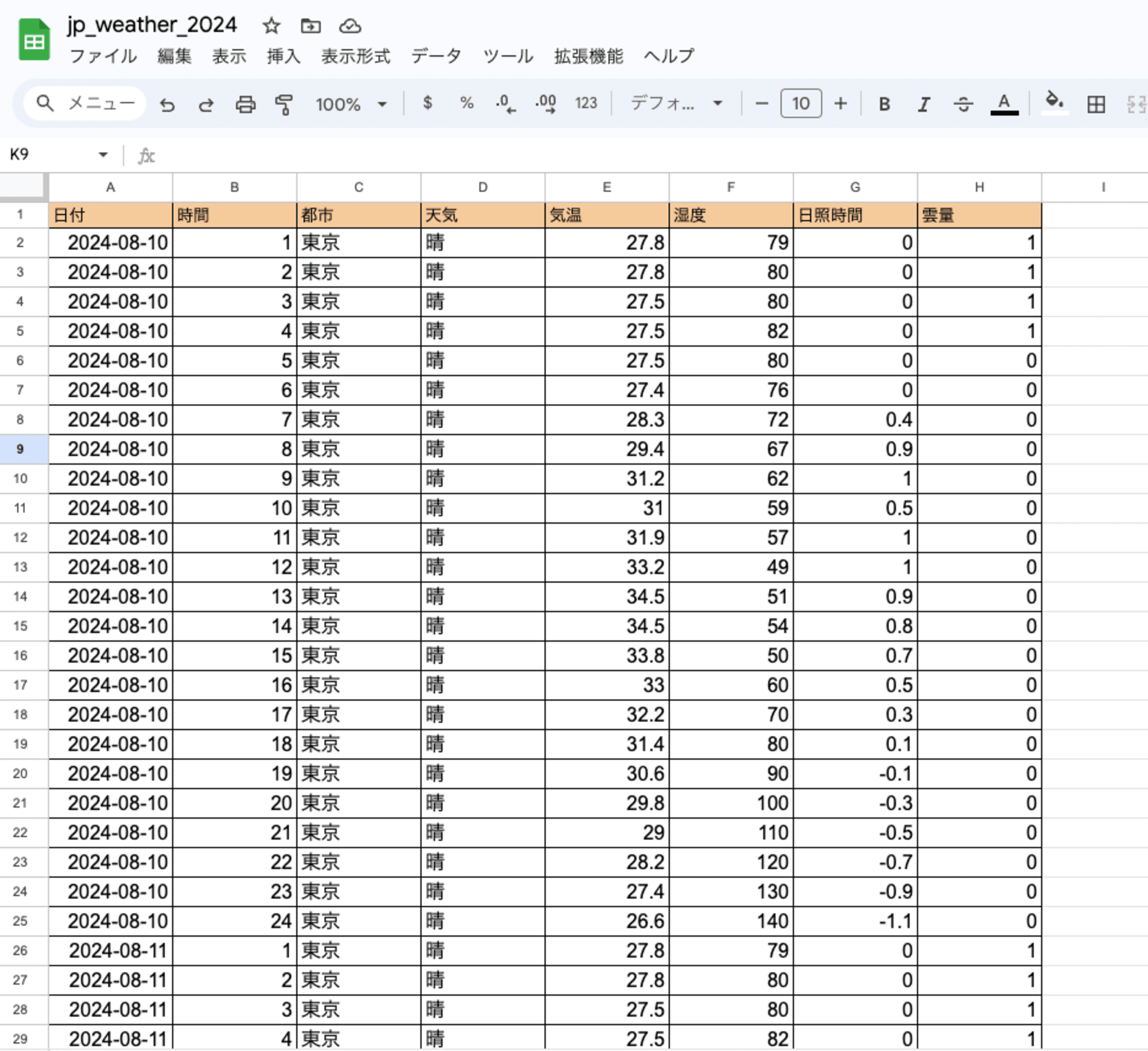1148x1051 pixels.
Task: Toggle strikethrough formatting
Action: [x=963, y=104]
